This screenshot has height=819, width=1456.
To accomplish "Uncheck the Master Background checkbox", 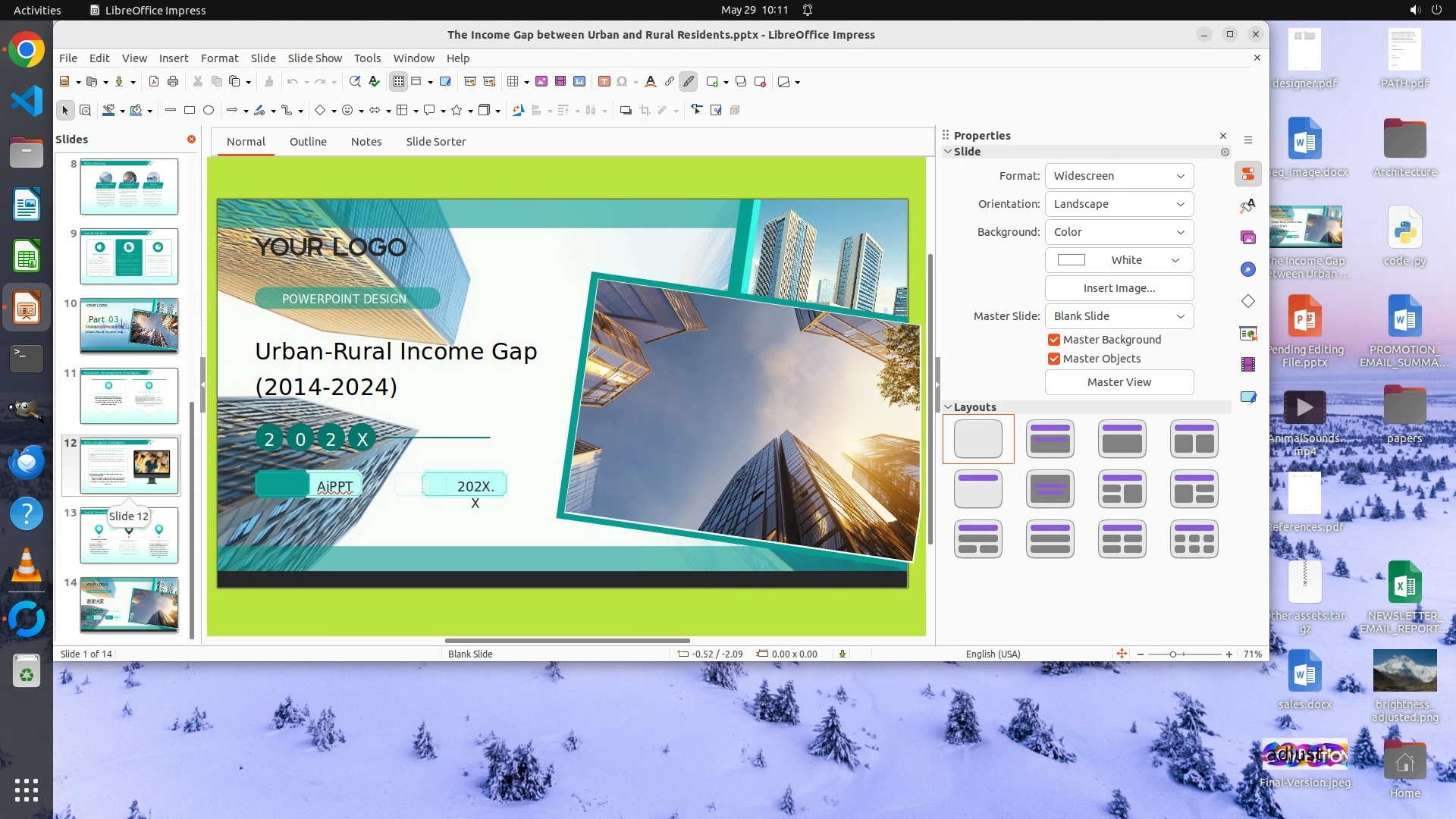I will [1054, 340].
